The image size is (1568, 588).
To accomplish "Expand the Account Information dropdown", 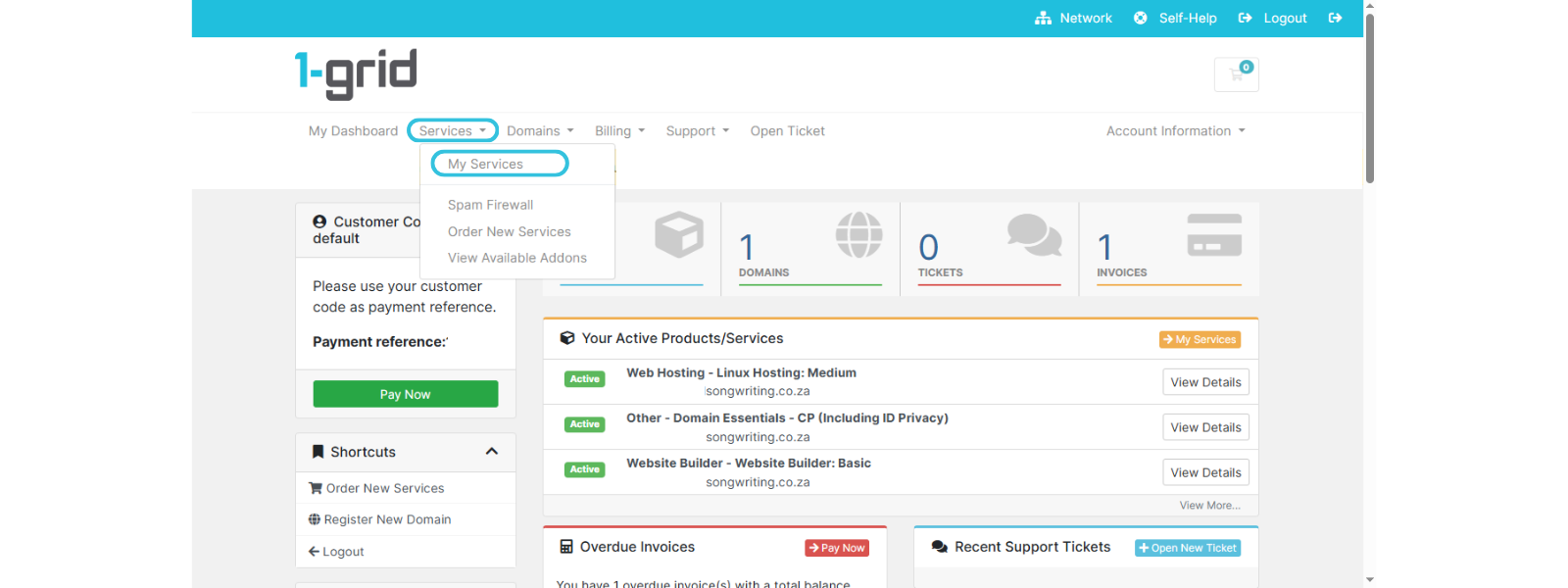I will tap(1175, 131).
